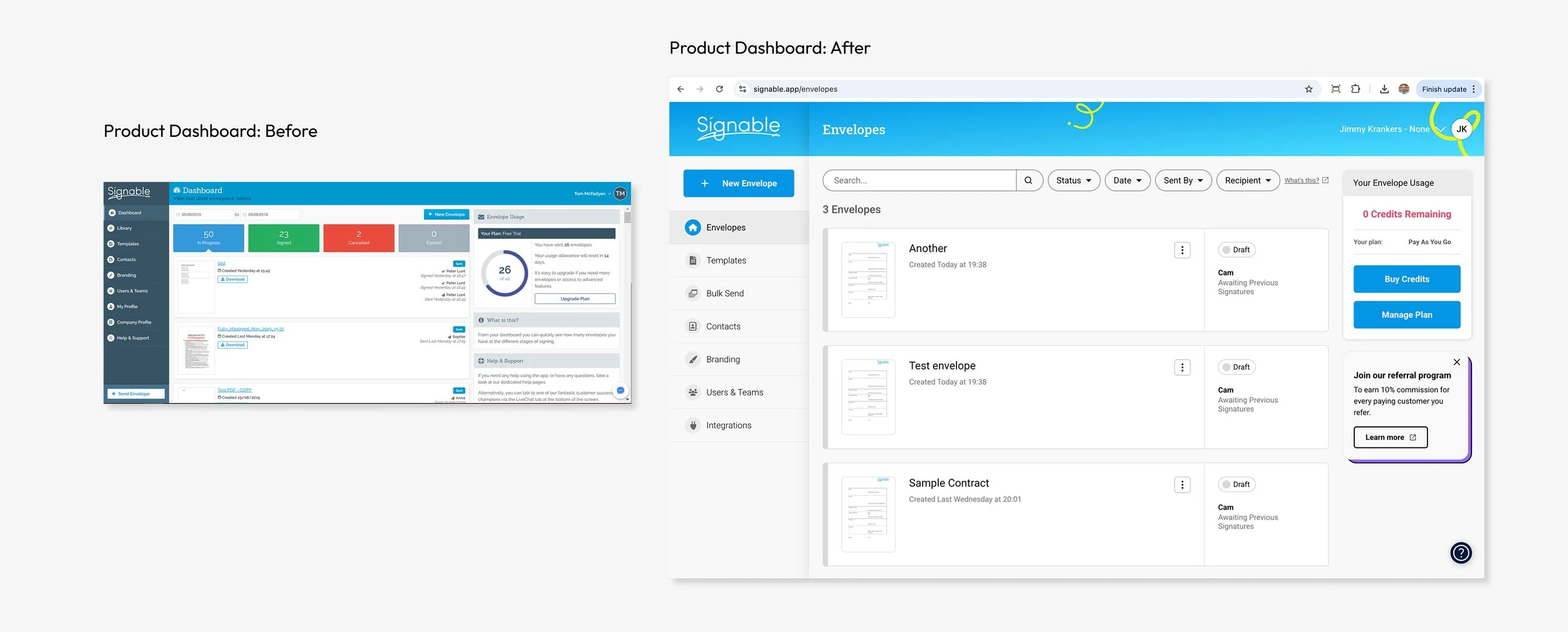Select the grey Expired tile
The image size is (1568, 632).
pos(434,238)
